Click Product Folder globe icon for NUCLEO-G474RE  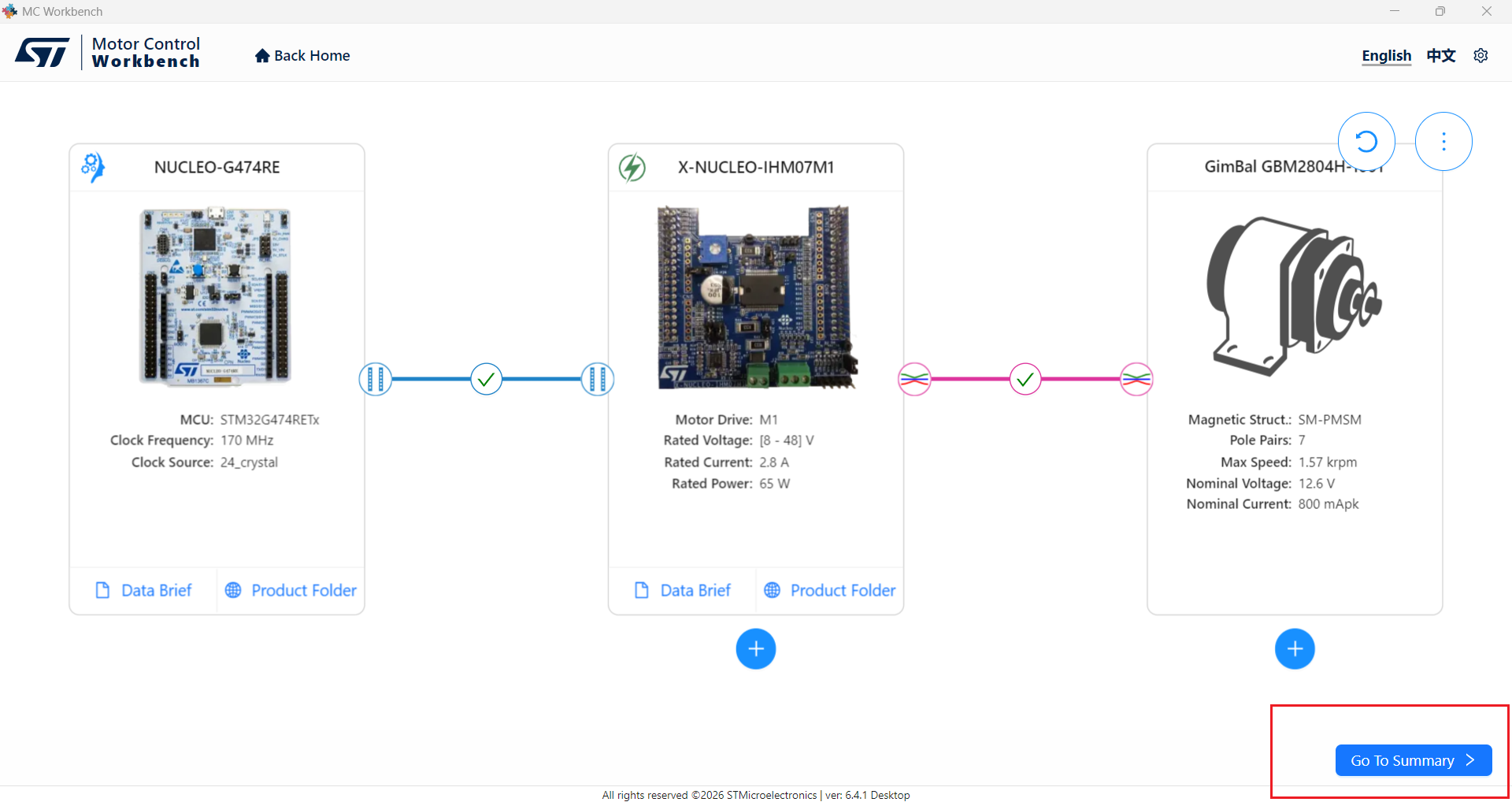pyautogui.click(x=233, y=590)
